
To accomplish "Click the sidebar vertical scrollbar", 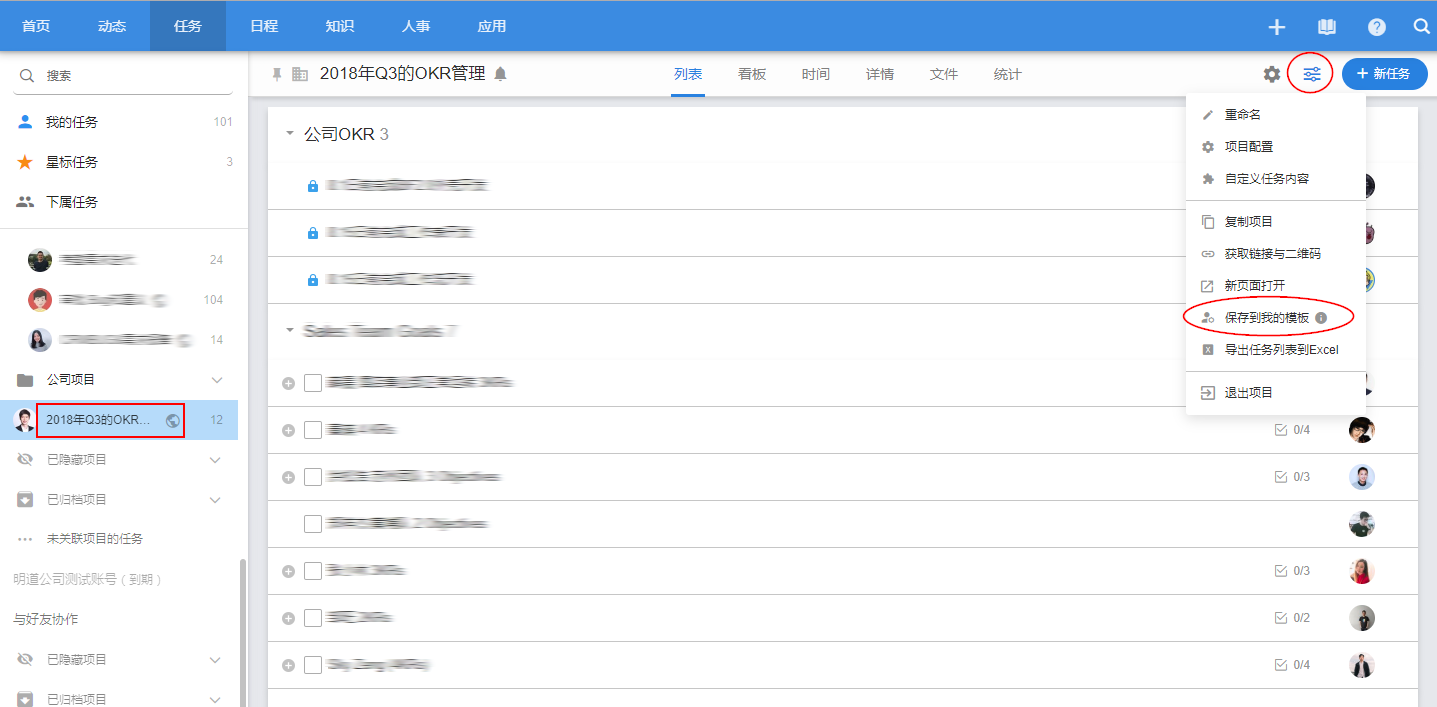I will (242, 630).
